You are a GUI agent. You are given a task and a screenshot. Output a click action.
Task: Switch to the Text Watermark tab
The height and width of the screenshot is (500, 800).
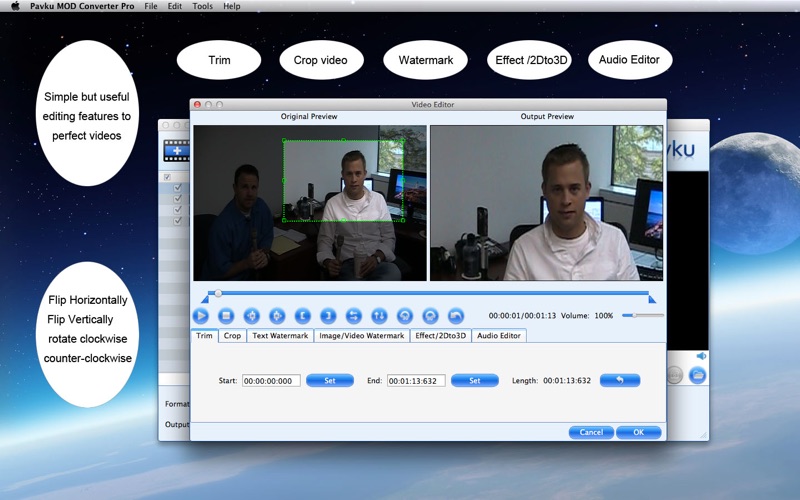280,336
